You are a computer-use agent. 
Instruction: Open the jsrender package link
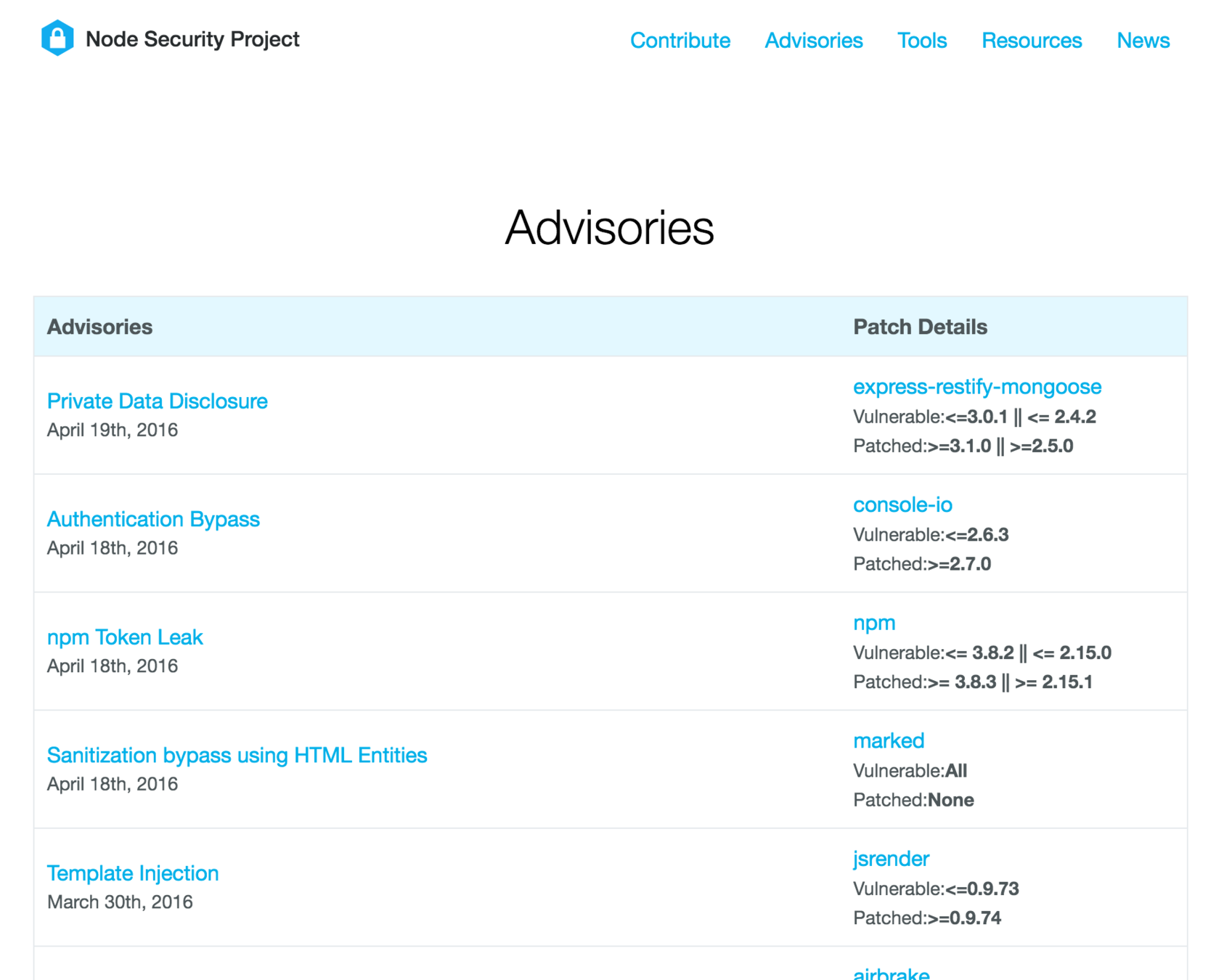(891, 859)
